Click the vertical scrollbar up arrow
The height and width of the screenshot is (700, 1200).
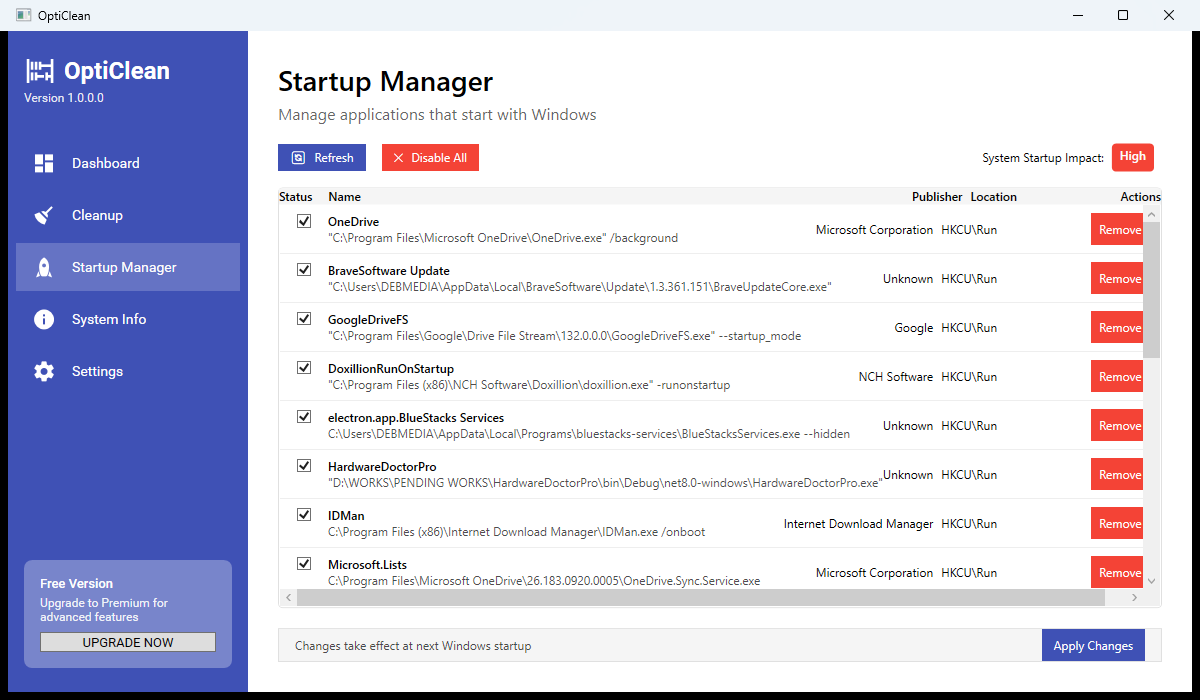tap(1152, 214)
